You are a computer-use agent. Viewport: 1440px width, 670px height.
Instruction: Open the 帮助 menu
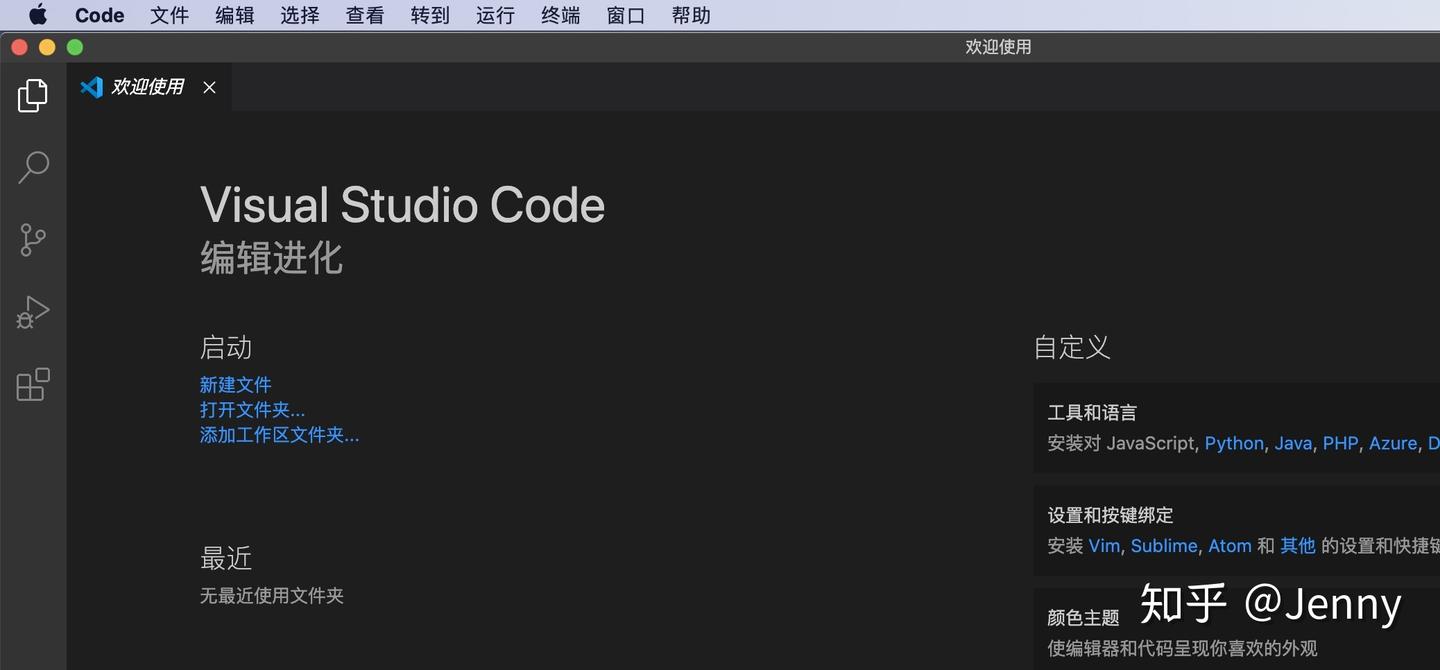pyautogui.click(x=691, y=15)
